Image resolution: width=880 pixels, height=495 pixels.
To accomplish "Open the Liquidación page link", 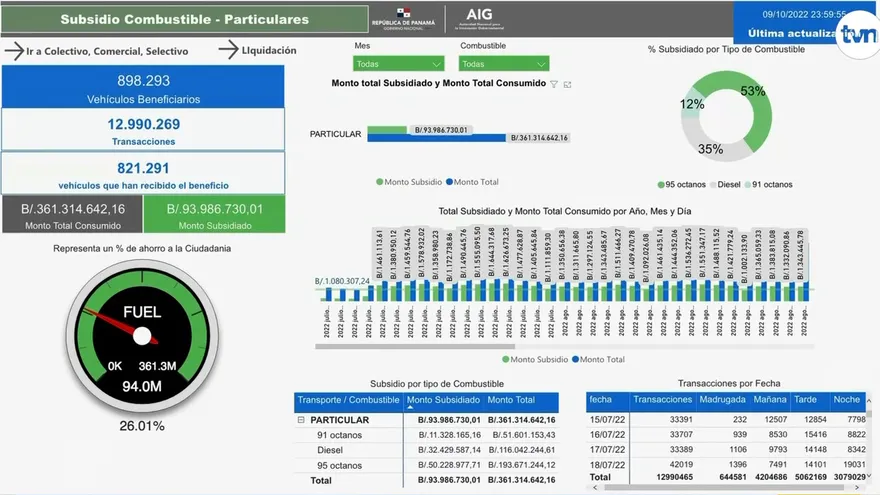I will 269,50.
